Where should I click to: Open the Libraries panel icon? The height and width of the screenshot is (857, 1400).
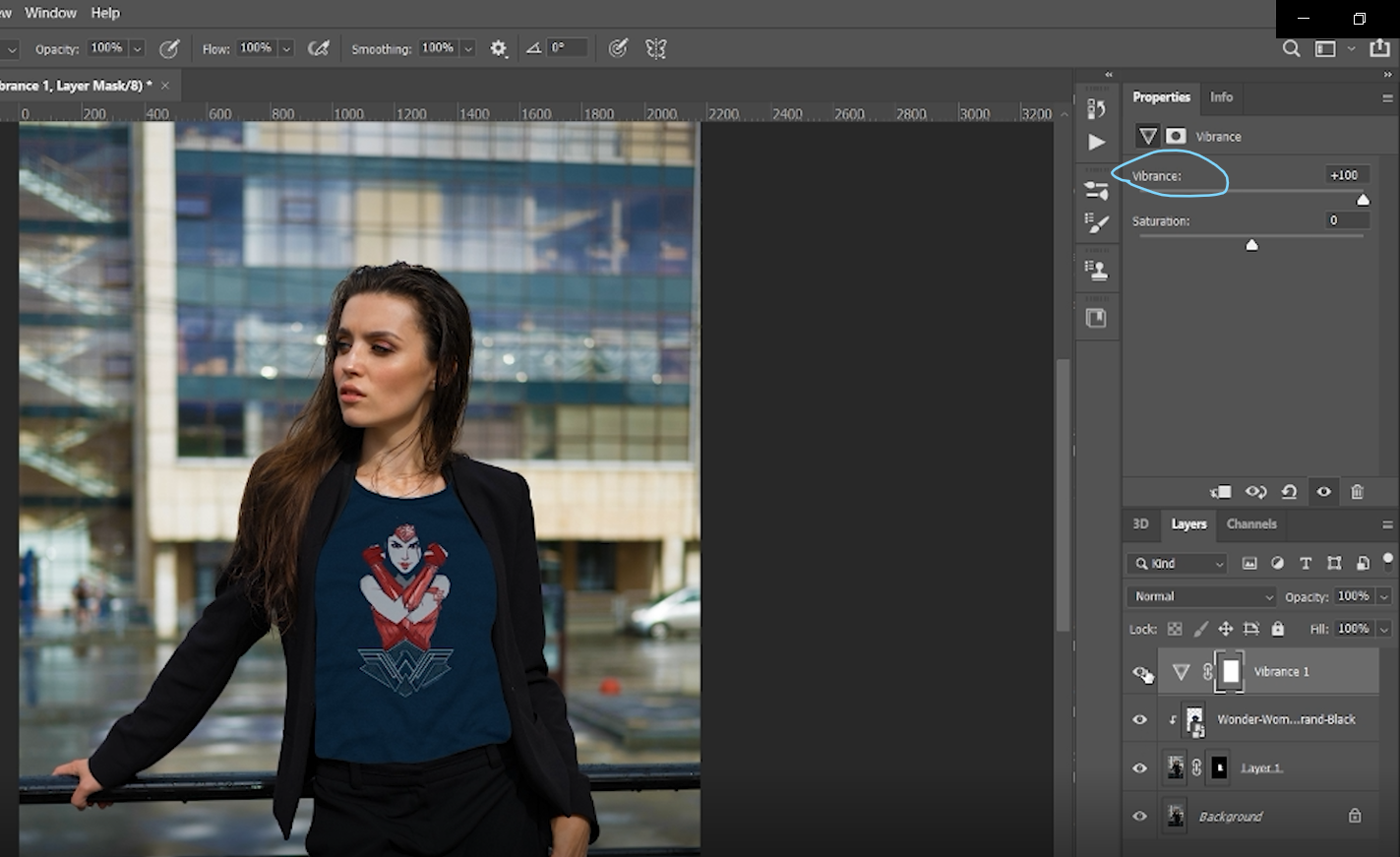click(x=1096, y=318)
